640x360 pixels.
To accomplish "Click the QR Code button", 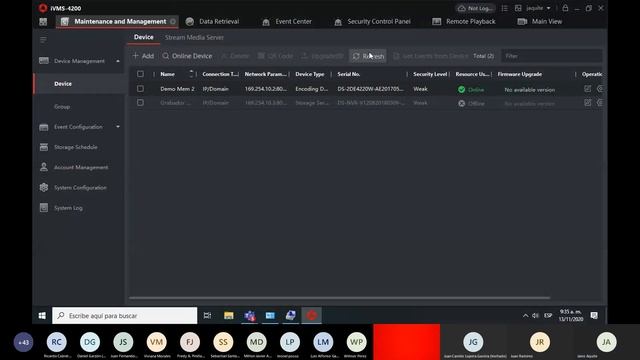I will (x=276, y=56).
